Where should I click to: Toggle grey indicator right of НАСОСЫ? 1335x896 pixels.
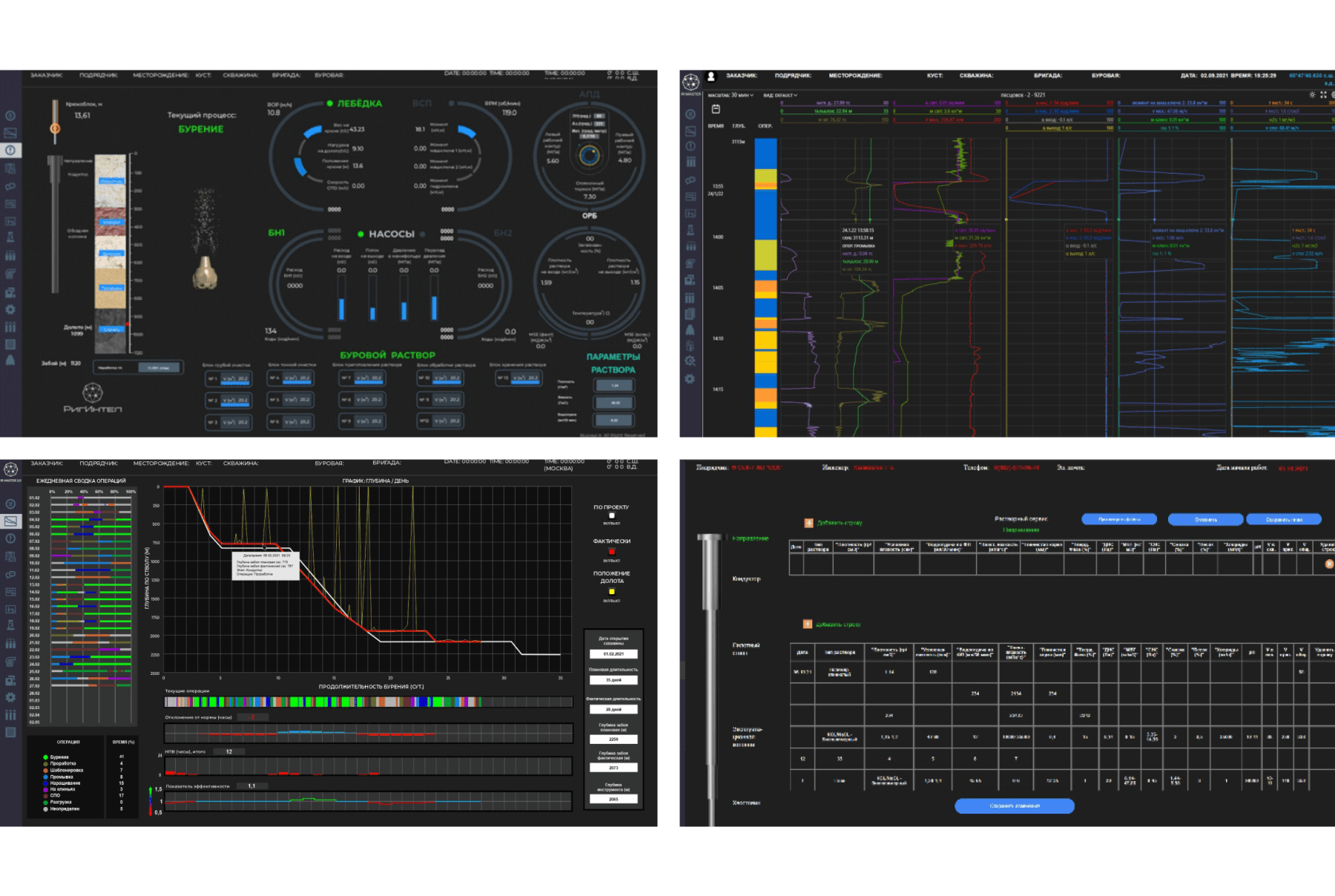[x=423, y=234]
